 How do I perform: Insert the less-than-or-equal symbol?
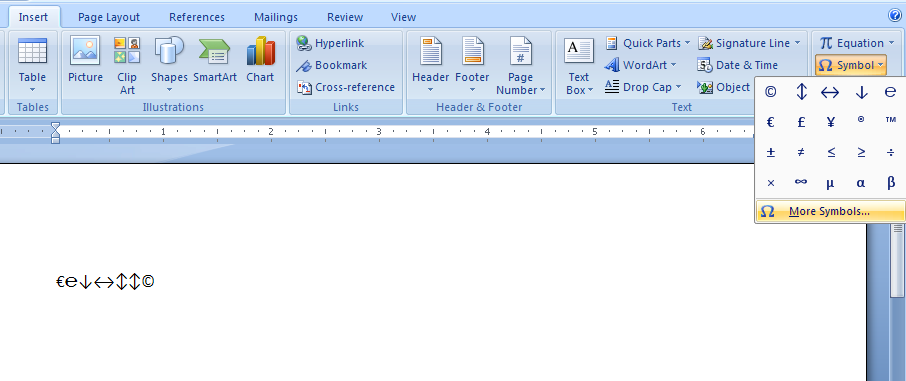[x=830, y=152]
